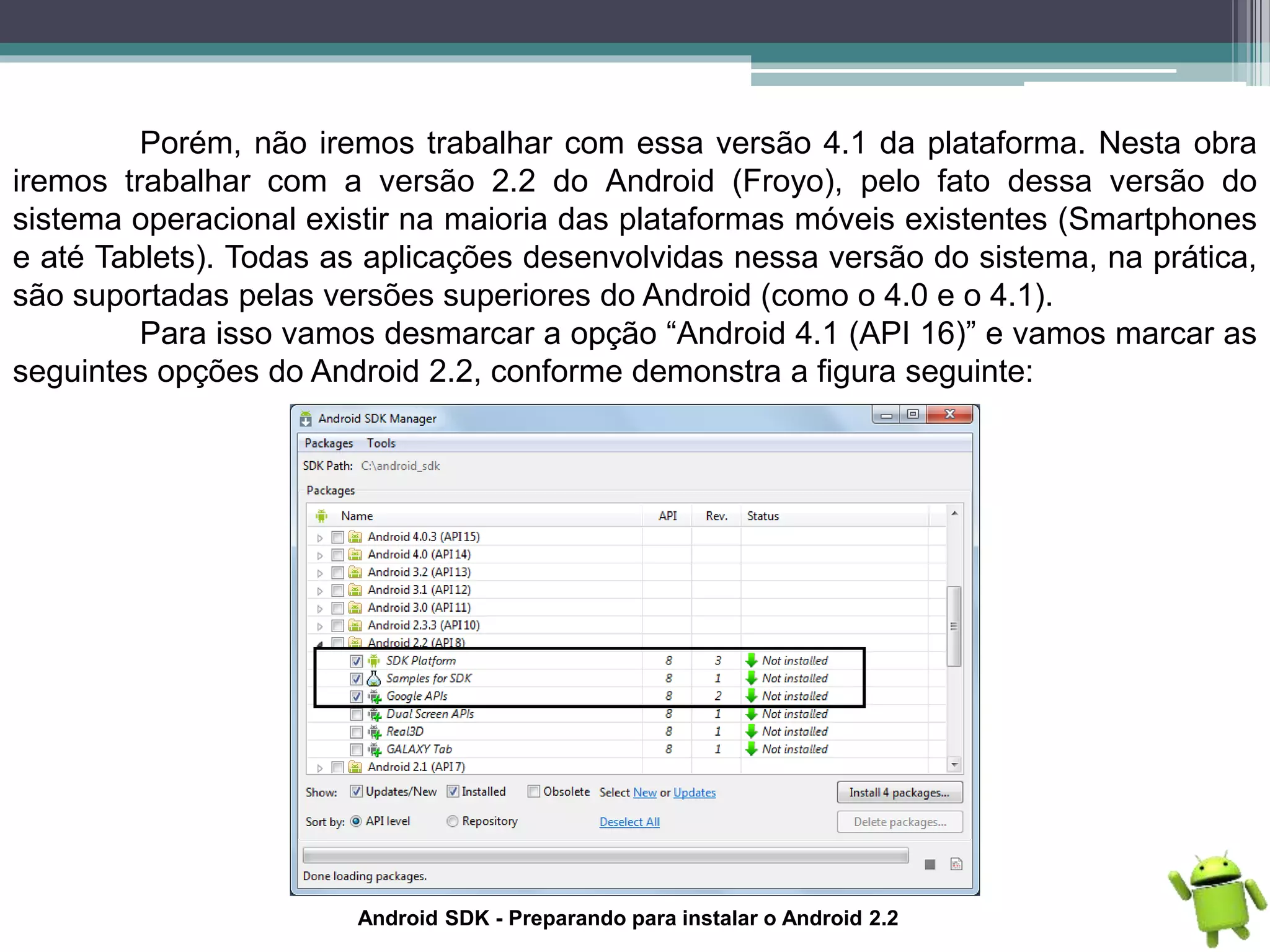Click the Updates link
Screen dimensions: 1270x952
(695, 793)
